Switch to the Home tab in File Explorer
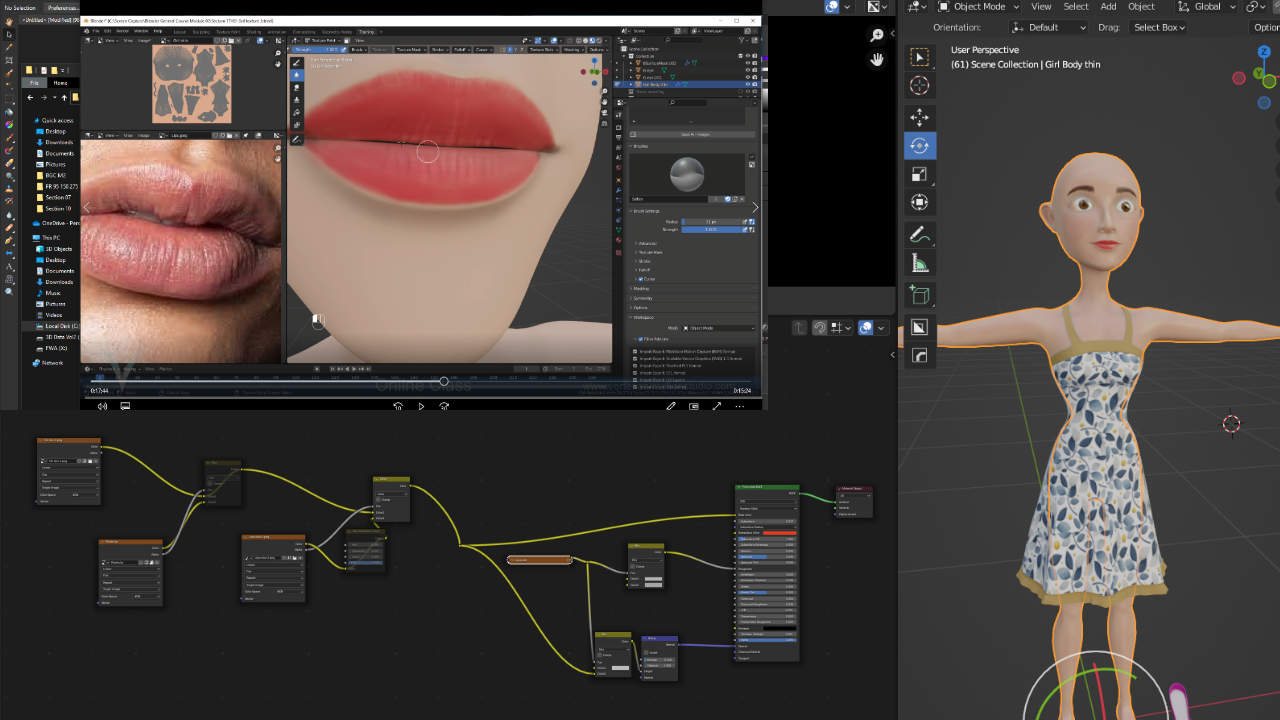Viewport: 1280px width, 720px height. pos(60,83)
